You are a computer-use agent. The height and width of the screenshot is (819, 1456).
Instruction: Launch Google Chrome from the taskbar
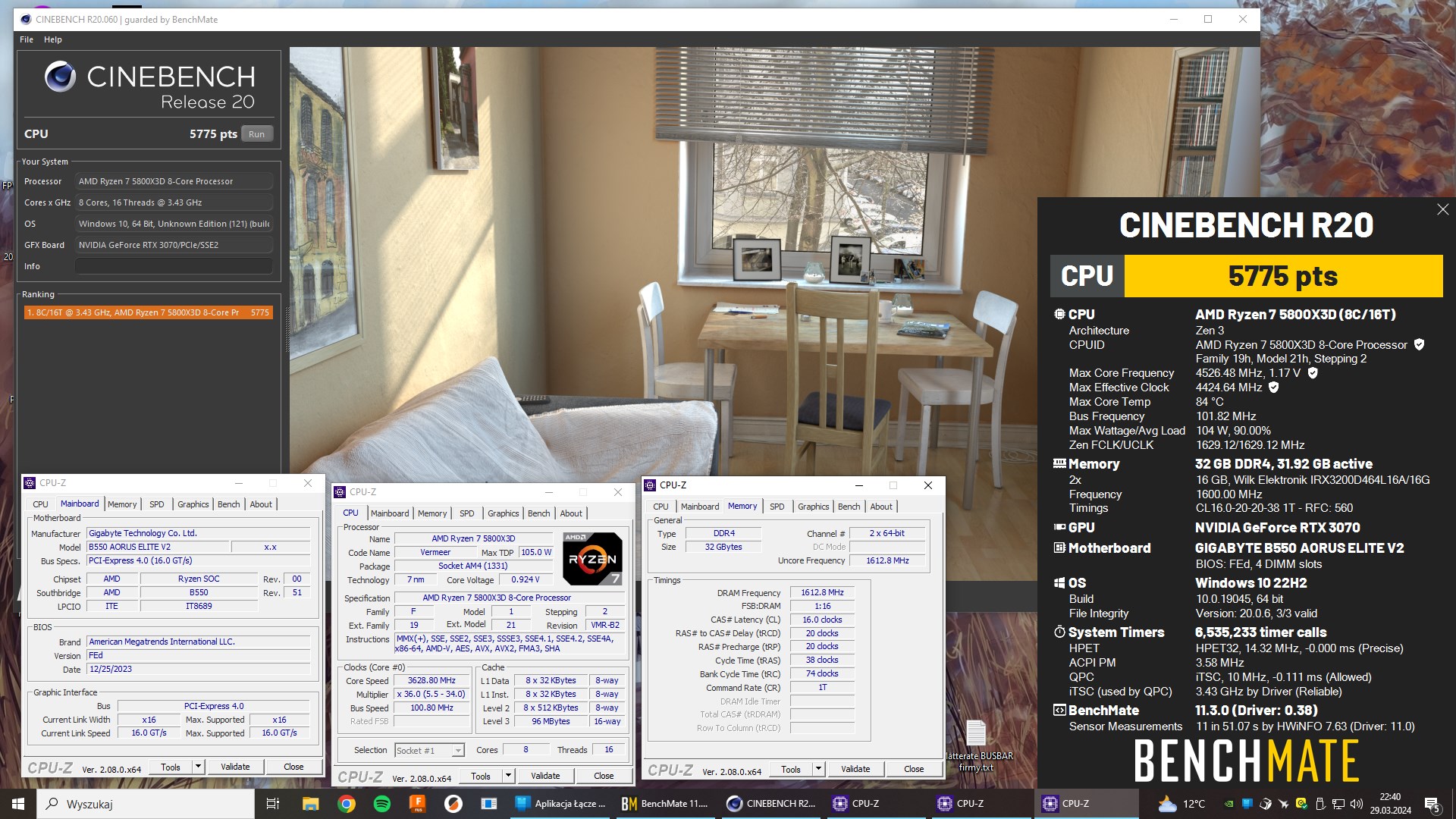point(347,804)
